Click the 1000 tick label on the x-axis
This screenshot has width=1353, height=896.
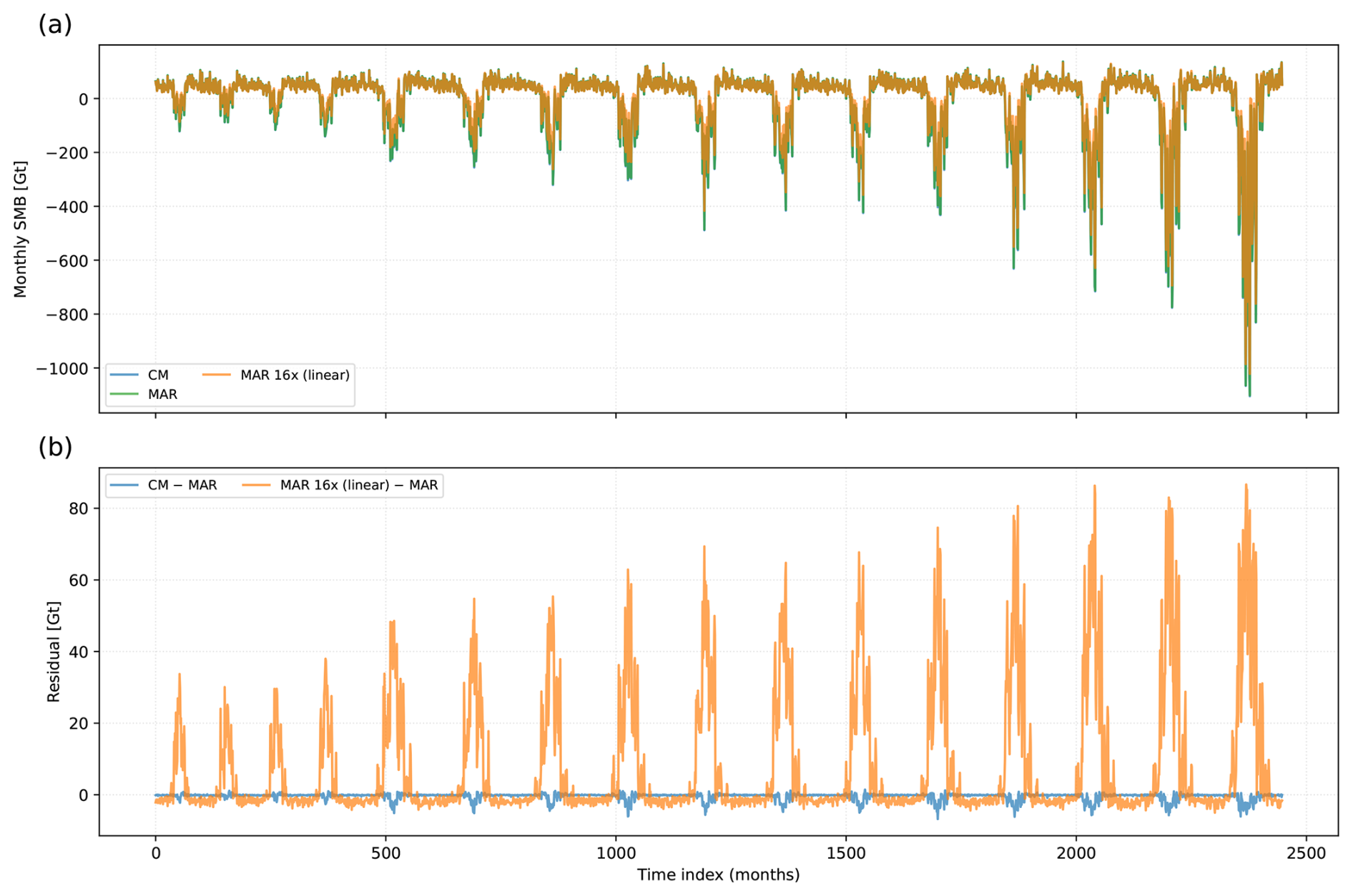click(616, 853)
